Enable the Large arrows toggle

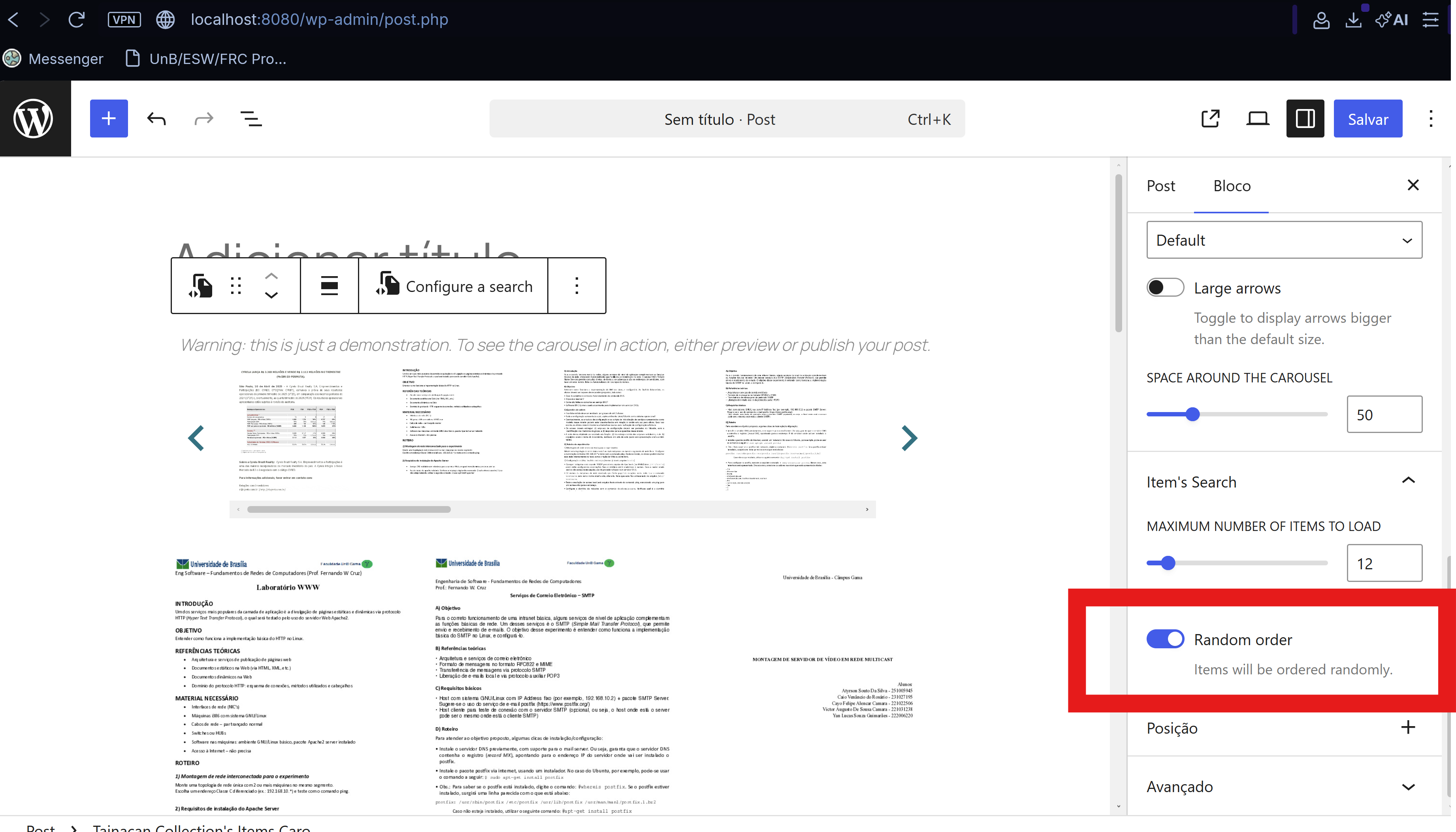tap(1164, 288)
